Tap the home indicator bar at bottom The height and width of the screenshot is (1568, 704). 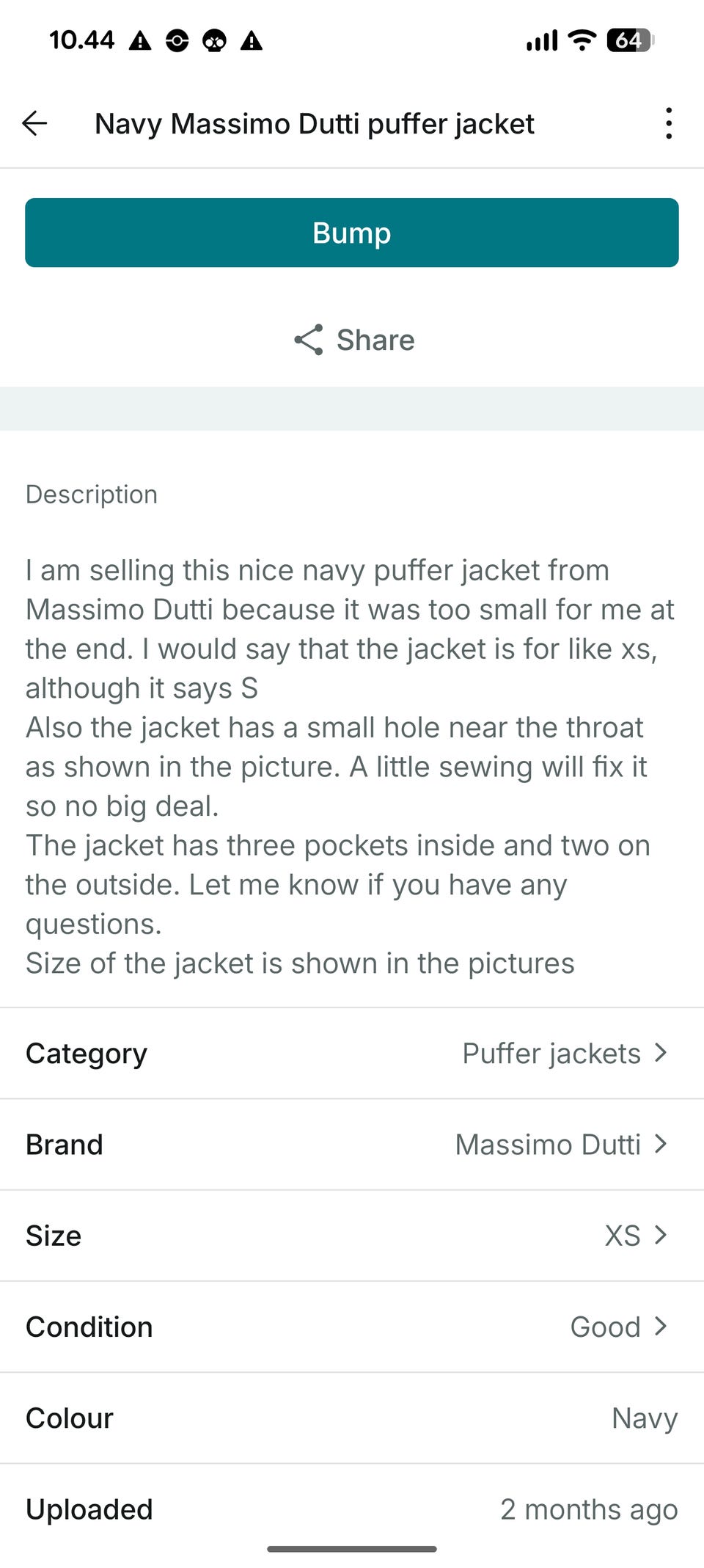coord(352,1549)
